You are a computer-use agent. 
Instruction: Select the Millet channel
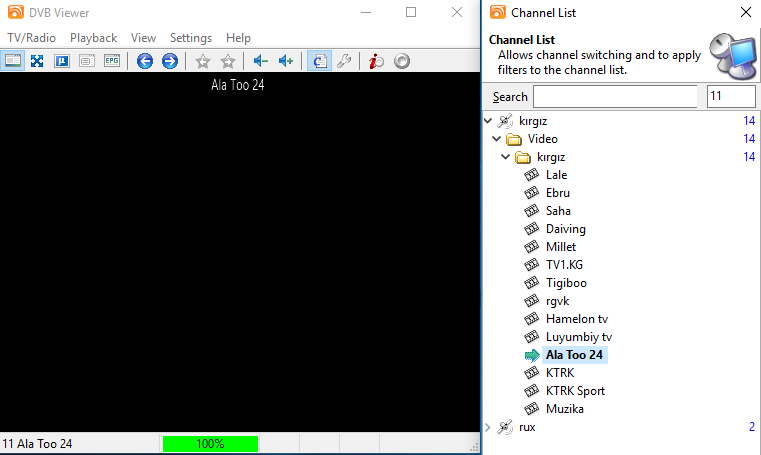pos(561,246)
